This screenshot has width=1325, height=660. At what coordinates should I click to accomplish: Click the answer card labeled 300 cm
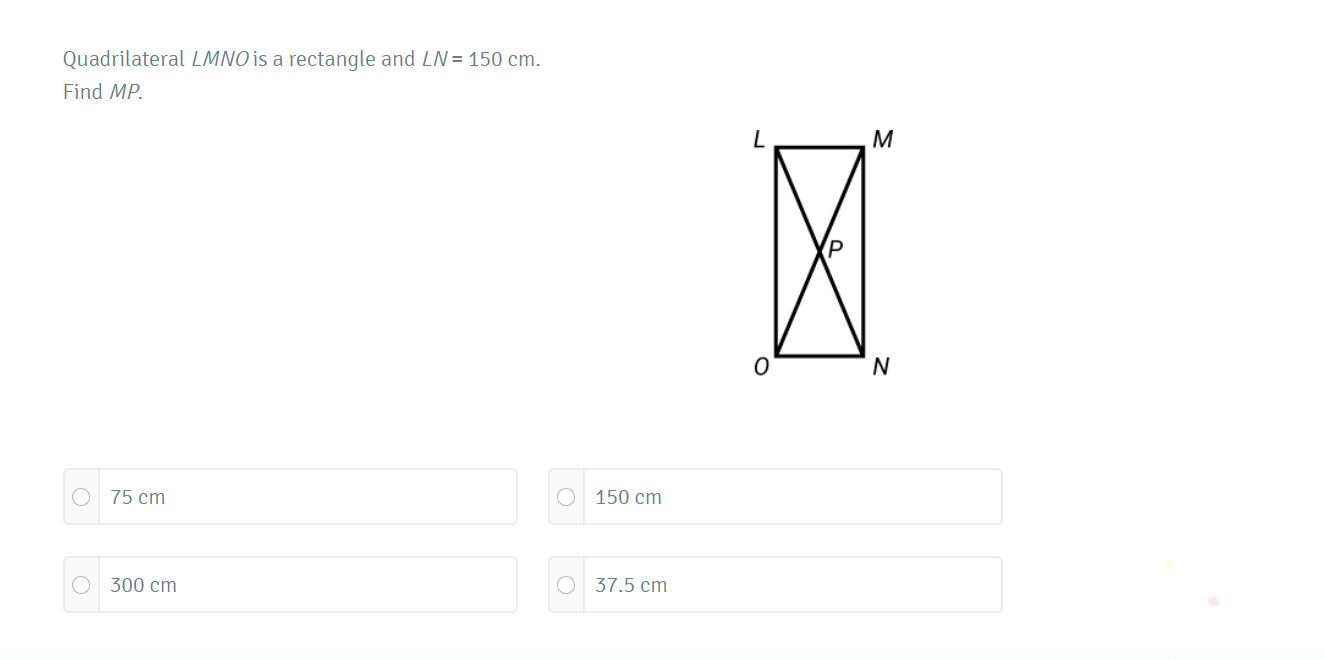pos(290,584)
